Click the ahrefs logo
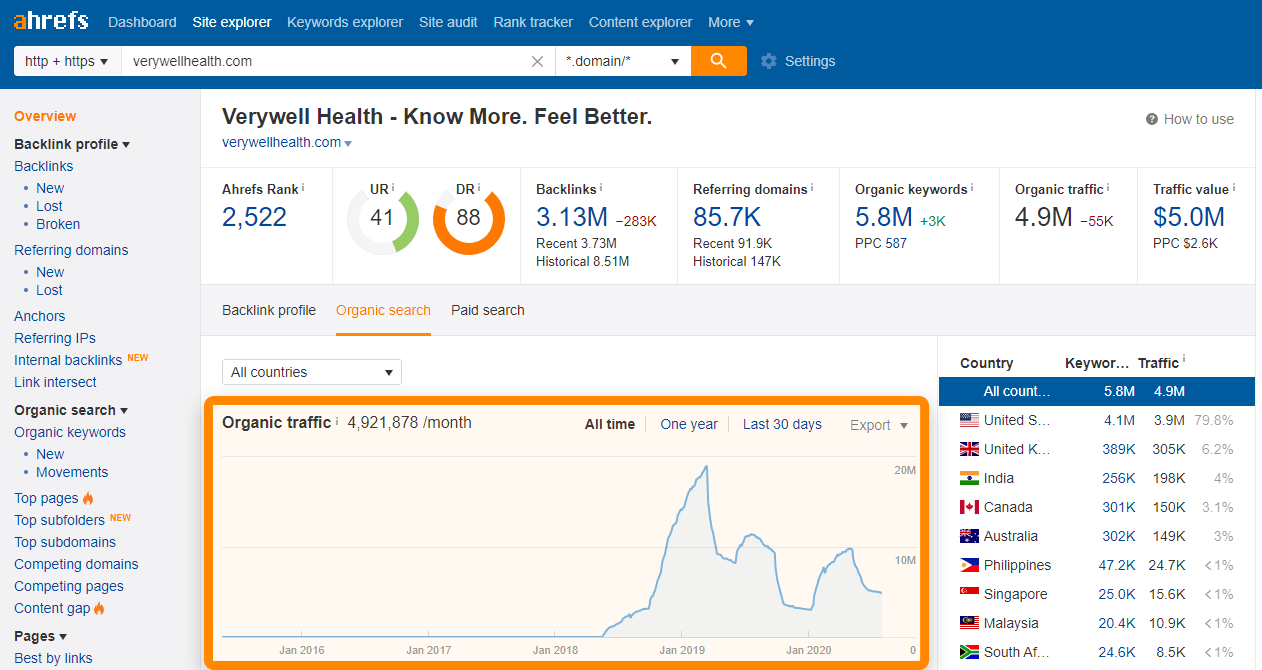Image resolution: width=1262 pixels, height=670 pixels. click(50, 20)
